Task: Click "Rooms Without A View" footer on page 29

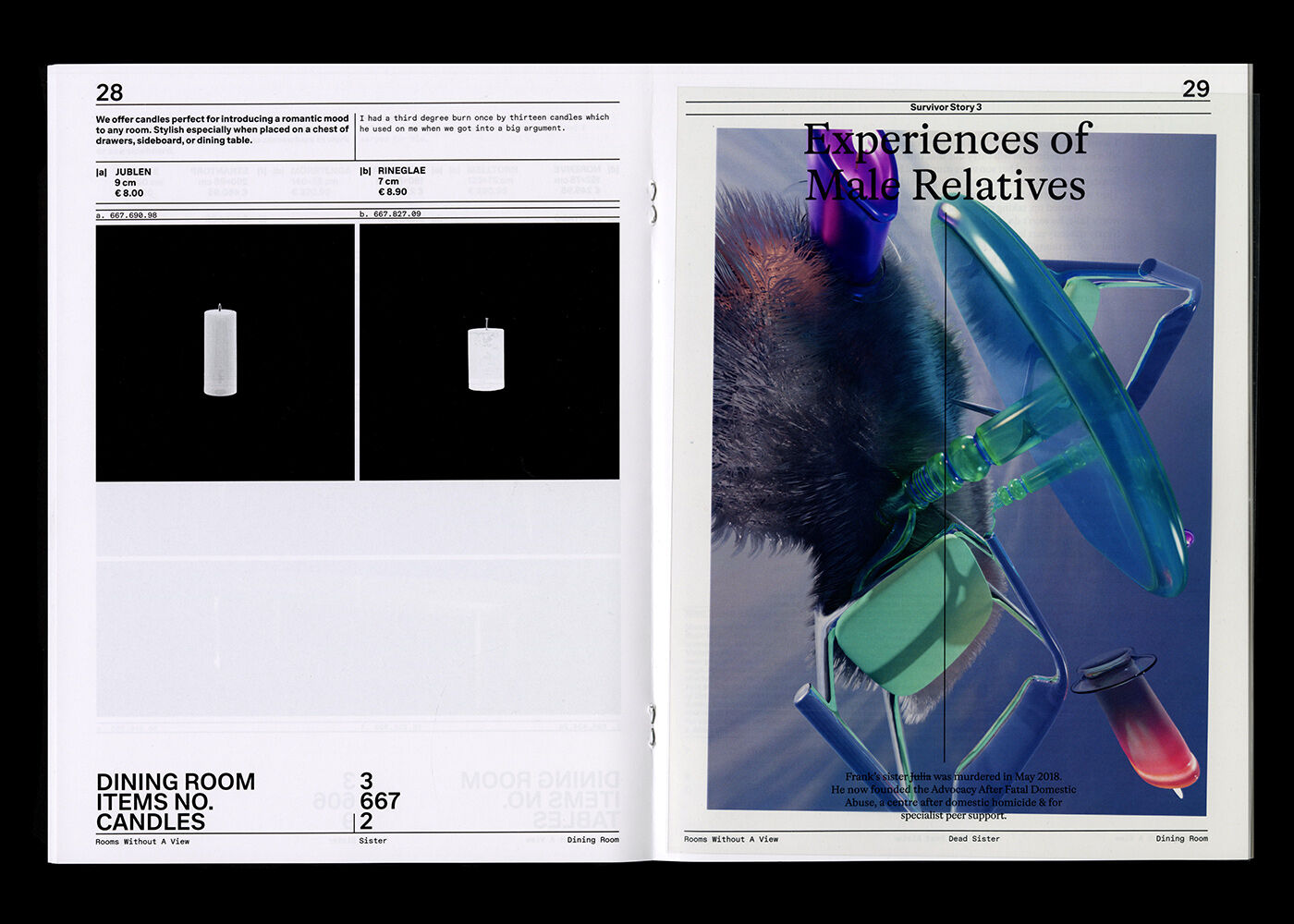Action: pyautogui.click(x=731, y=840)
